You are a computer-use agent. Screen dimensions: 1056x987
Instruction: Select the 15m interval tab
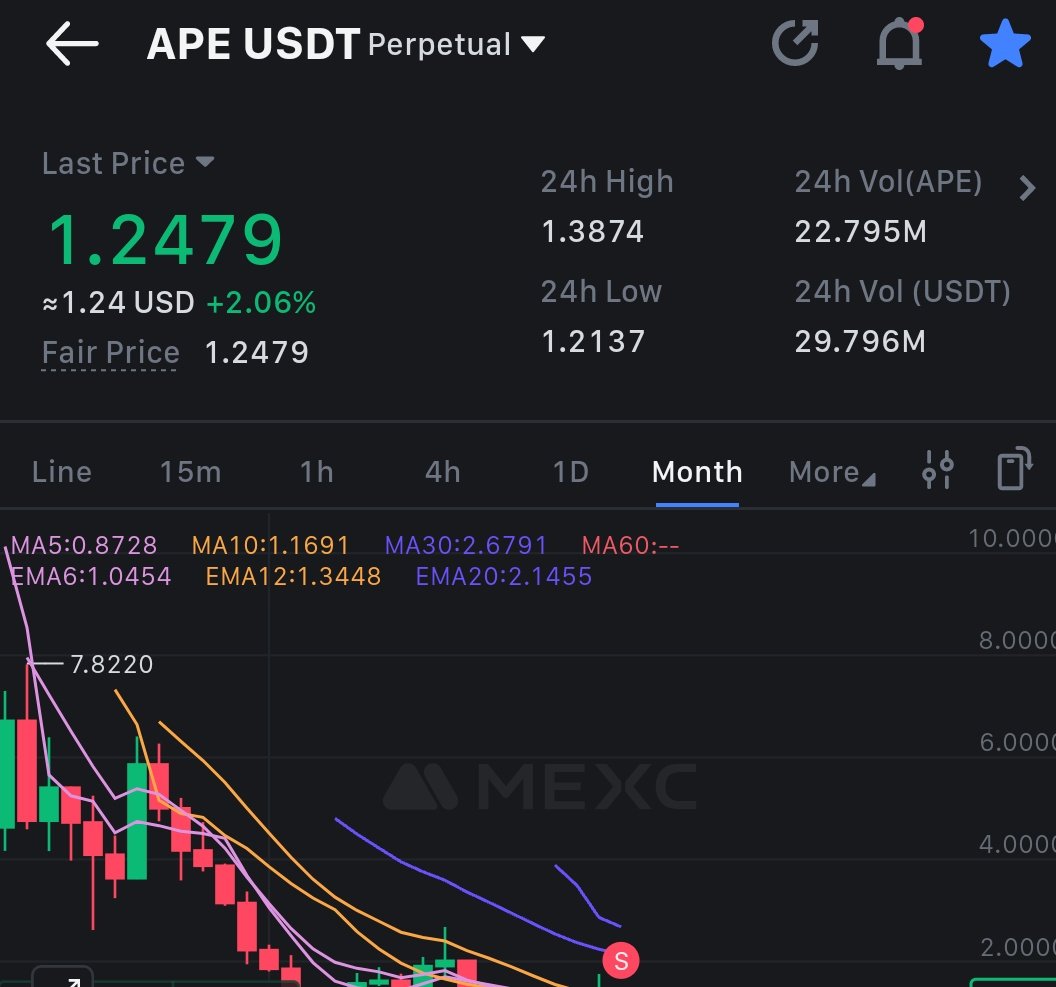coord(190,471)
